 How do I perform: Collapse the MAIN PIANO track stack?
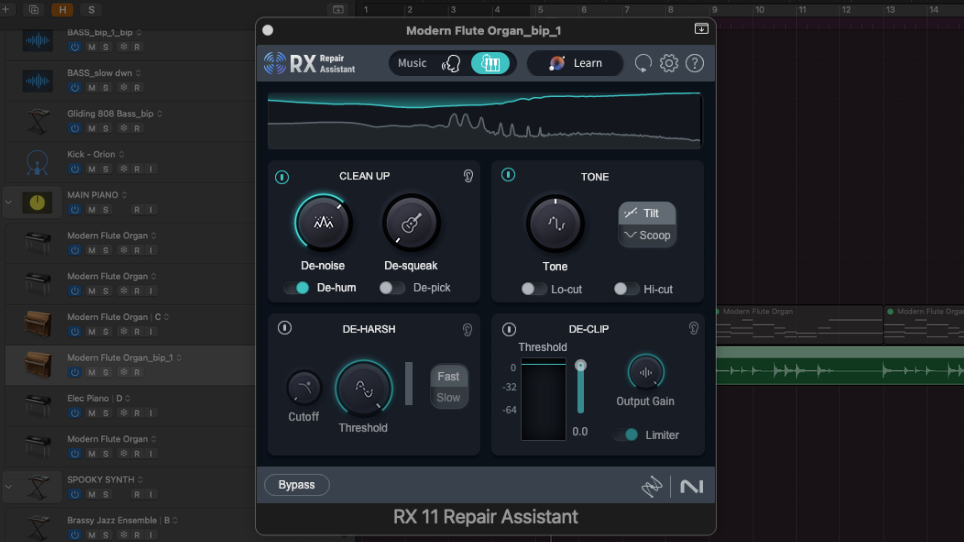[9, 202]
